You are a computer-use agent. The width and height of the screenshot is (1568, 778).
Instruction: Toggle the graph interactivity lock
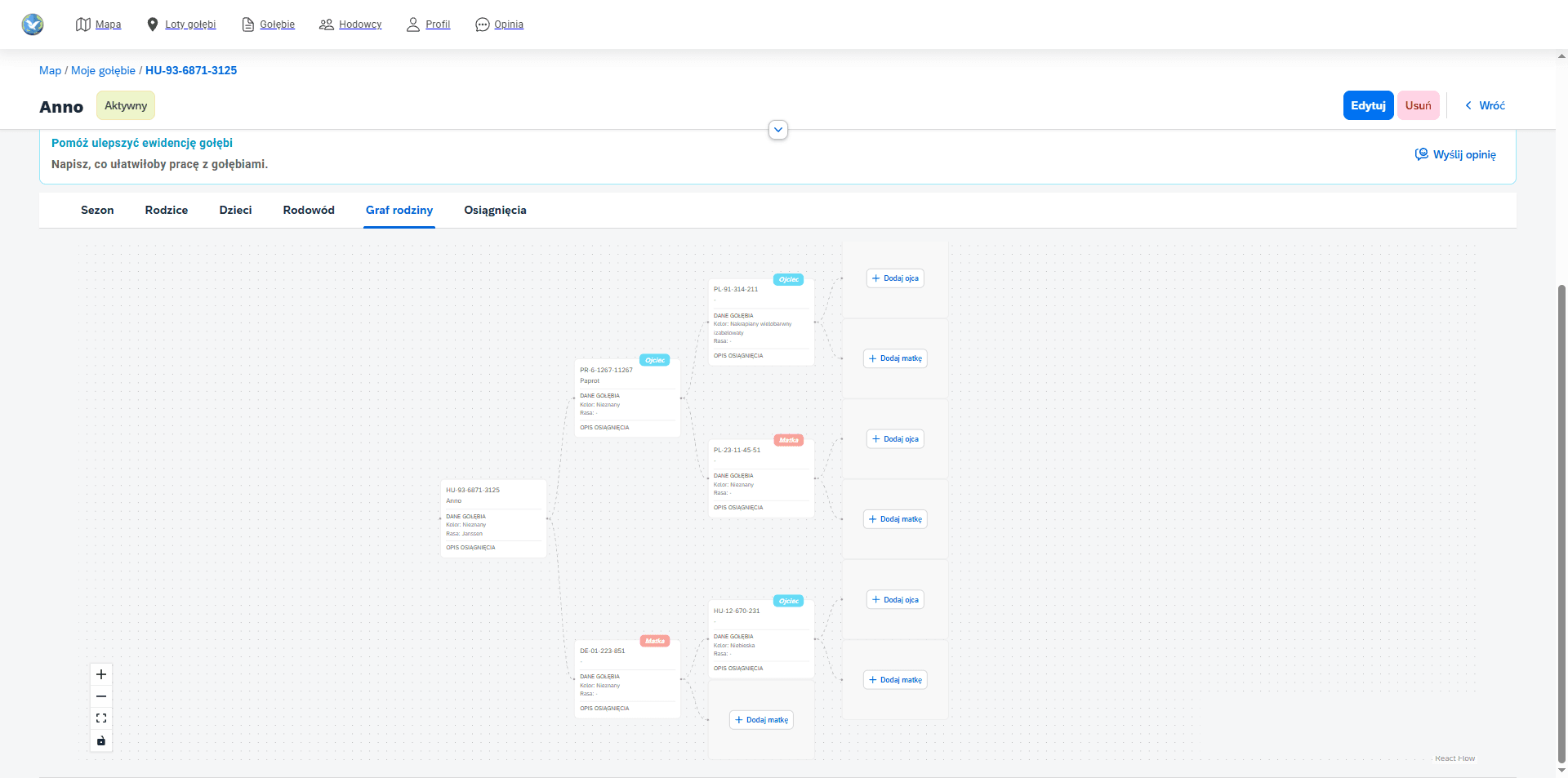[101, 740]
